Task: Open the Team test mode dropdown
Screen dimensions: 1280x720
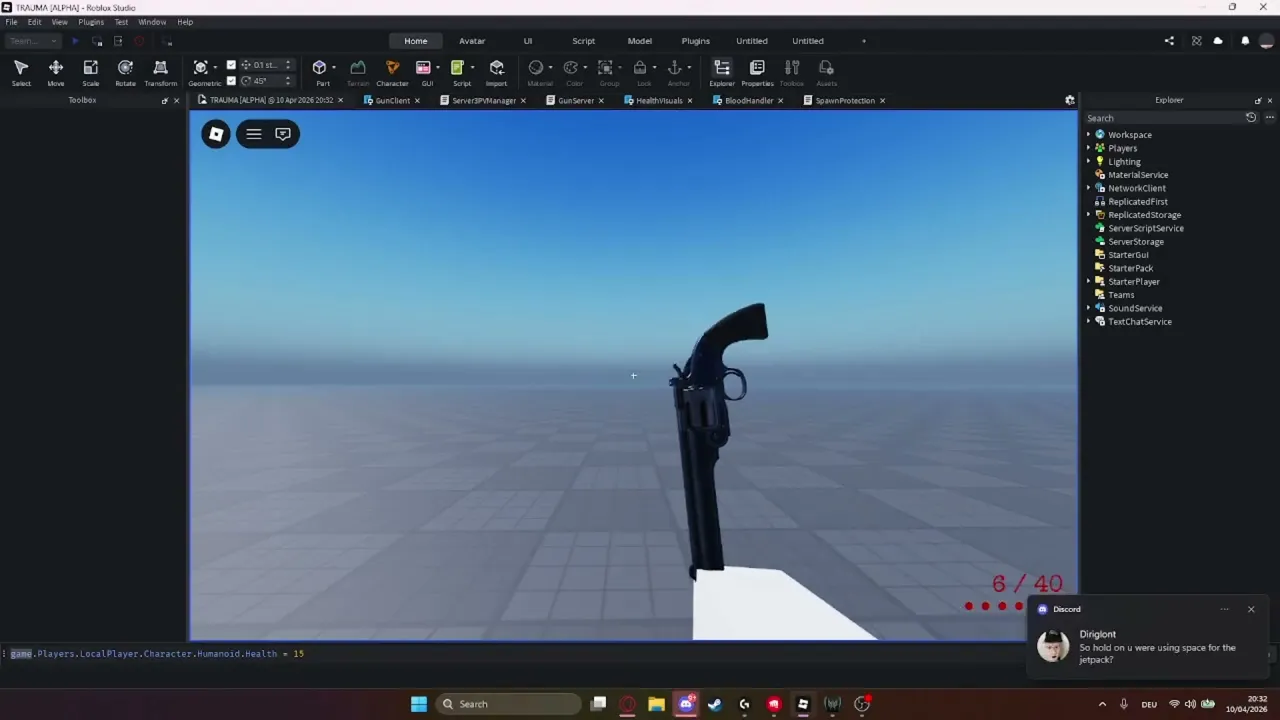Action: coord(32,41)
